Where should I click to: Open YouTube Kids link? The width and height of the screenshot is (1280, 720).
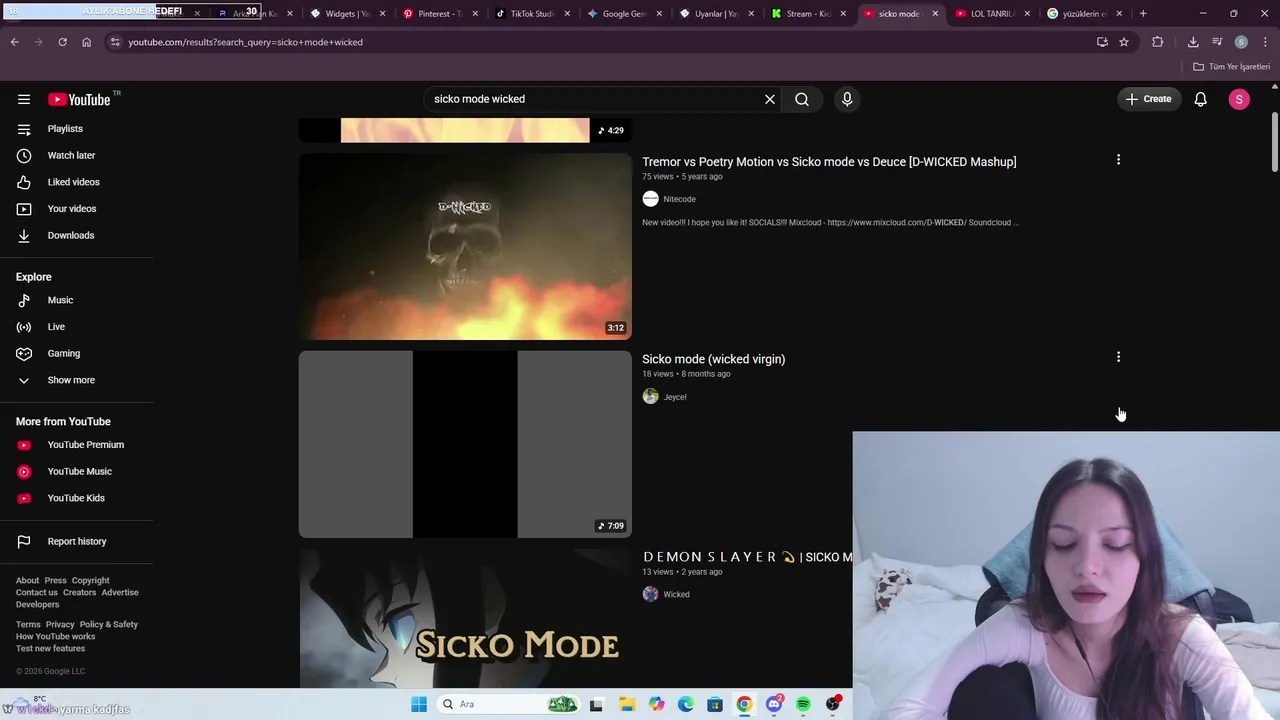[77, 498]
